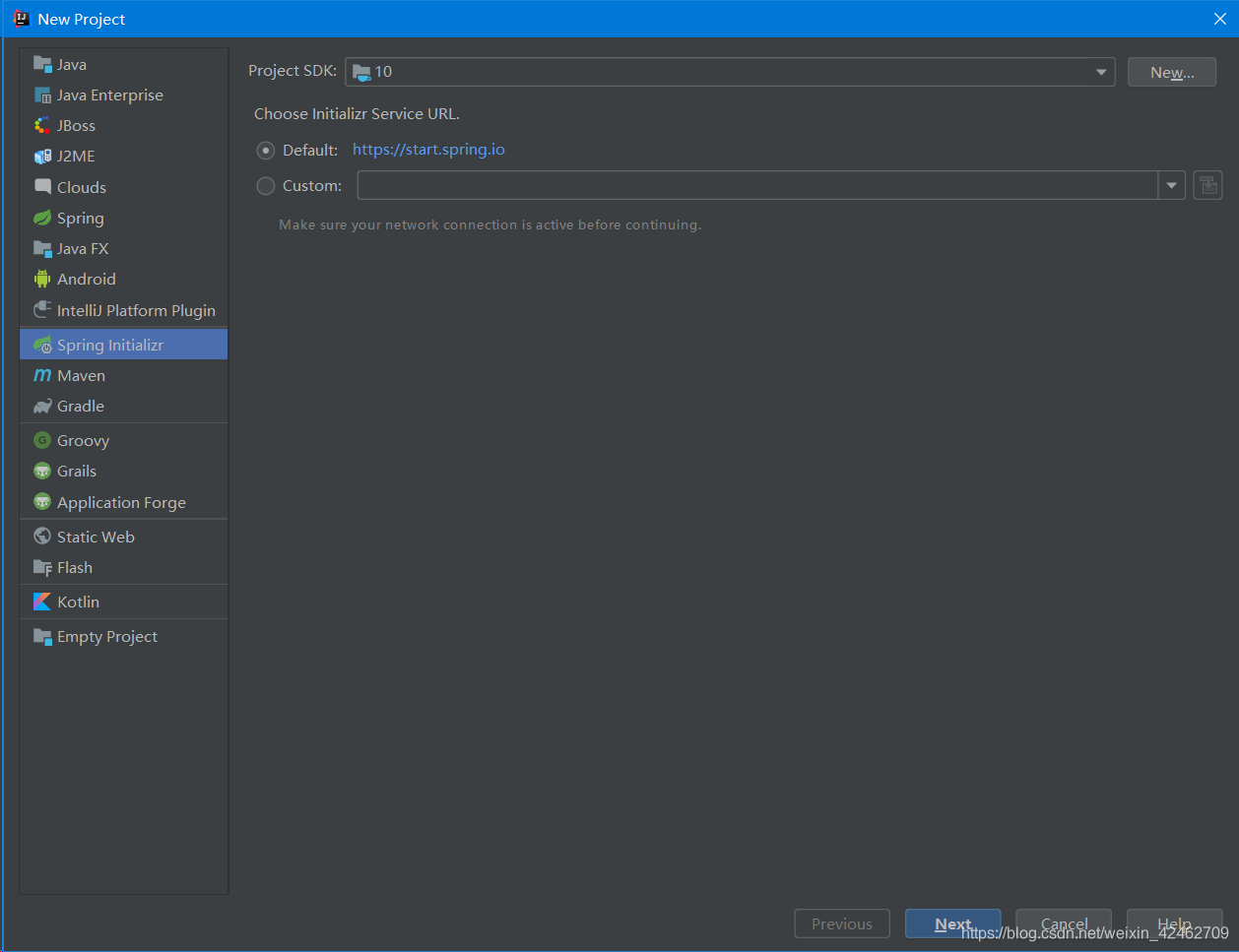Click the J2ME icon
Image resolution: width=1239 pixels, height=952 pixels.
(x=42, y=156)
